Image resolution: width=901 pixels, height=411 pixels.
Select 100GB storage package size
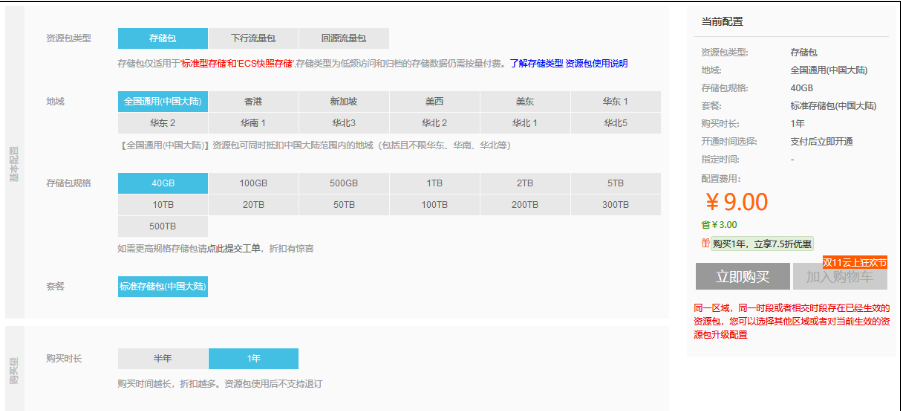coord(253,183)
